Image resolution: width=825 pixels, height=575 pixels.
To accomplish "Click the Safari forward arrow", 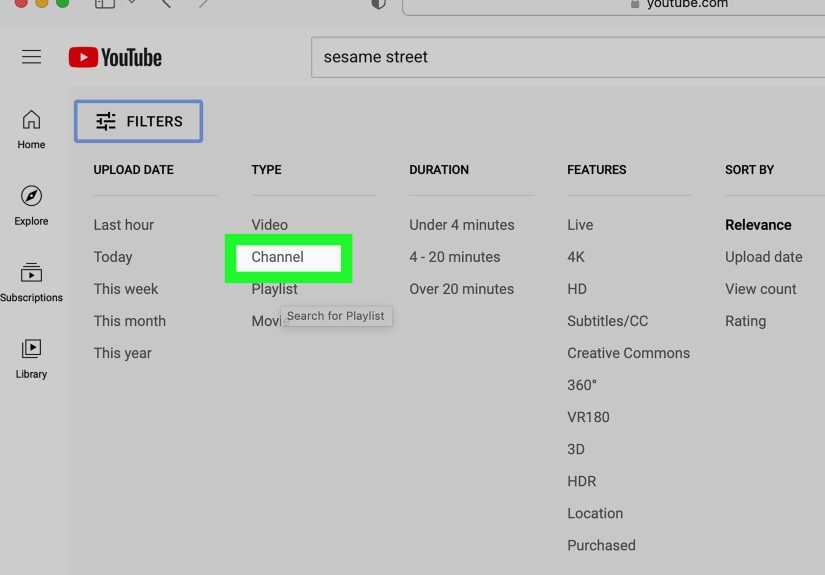I will click(203, 3).
